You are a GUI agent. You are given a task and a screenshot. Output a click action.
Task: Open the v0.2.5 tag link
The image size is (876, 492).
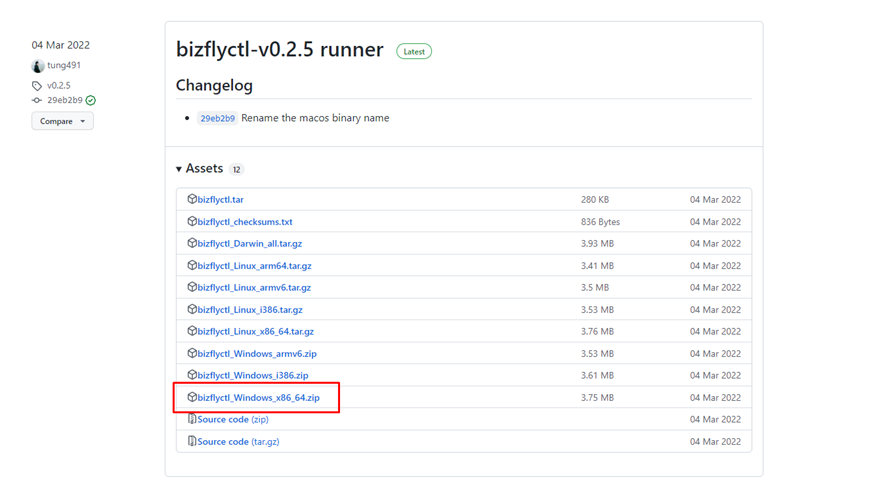click(x=59, y=85)
